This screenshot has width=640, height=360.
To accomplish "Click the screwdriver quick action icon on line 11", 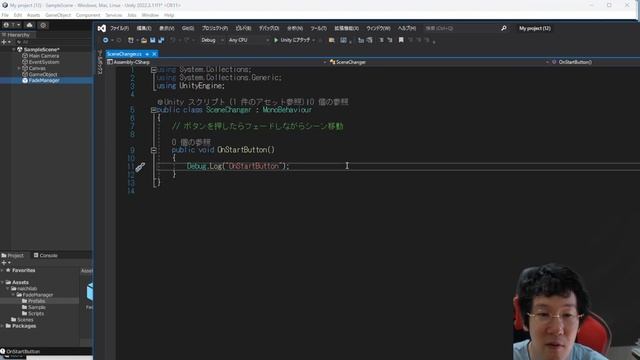I will (x=140, y=167).
